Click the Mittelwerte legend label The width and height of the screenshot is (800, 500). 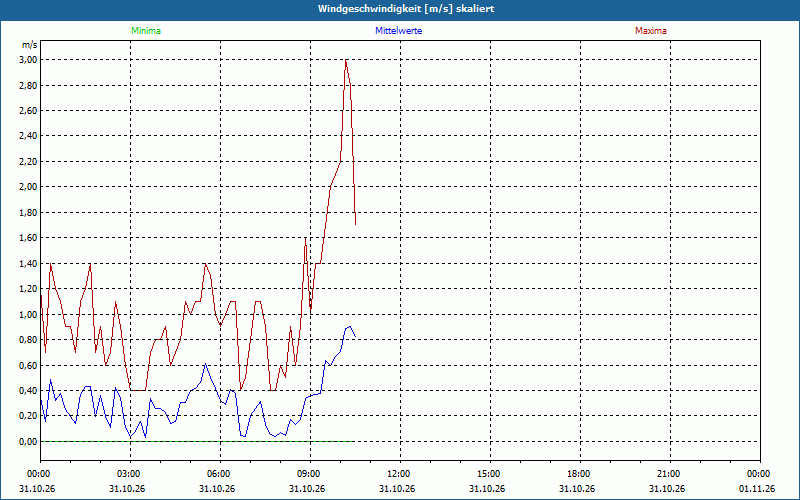point(398,31)
